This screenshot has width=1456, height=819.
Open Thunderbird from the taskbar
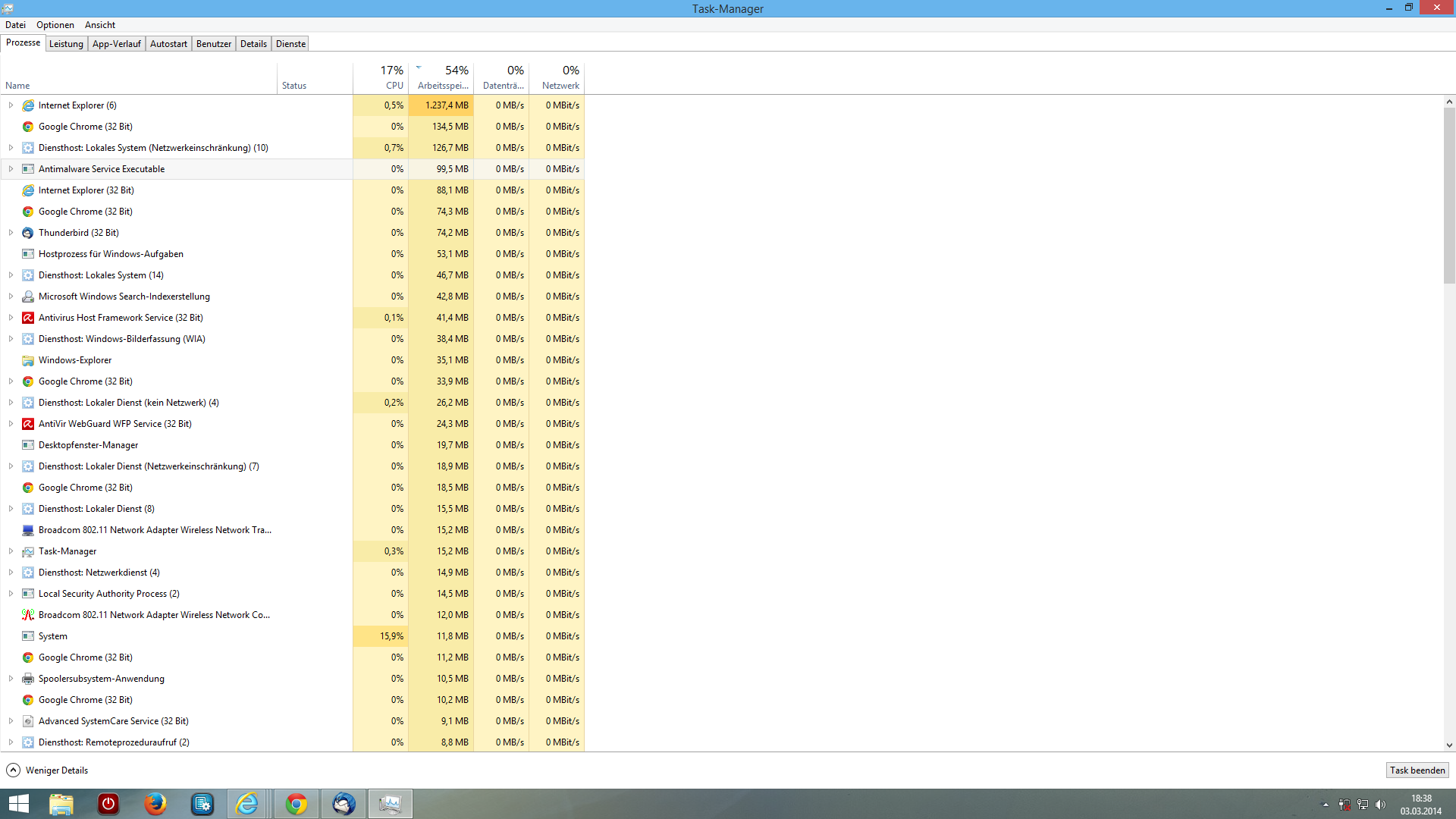click(344, 804)
